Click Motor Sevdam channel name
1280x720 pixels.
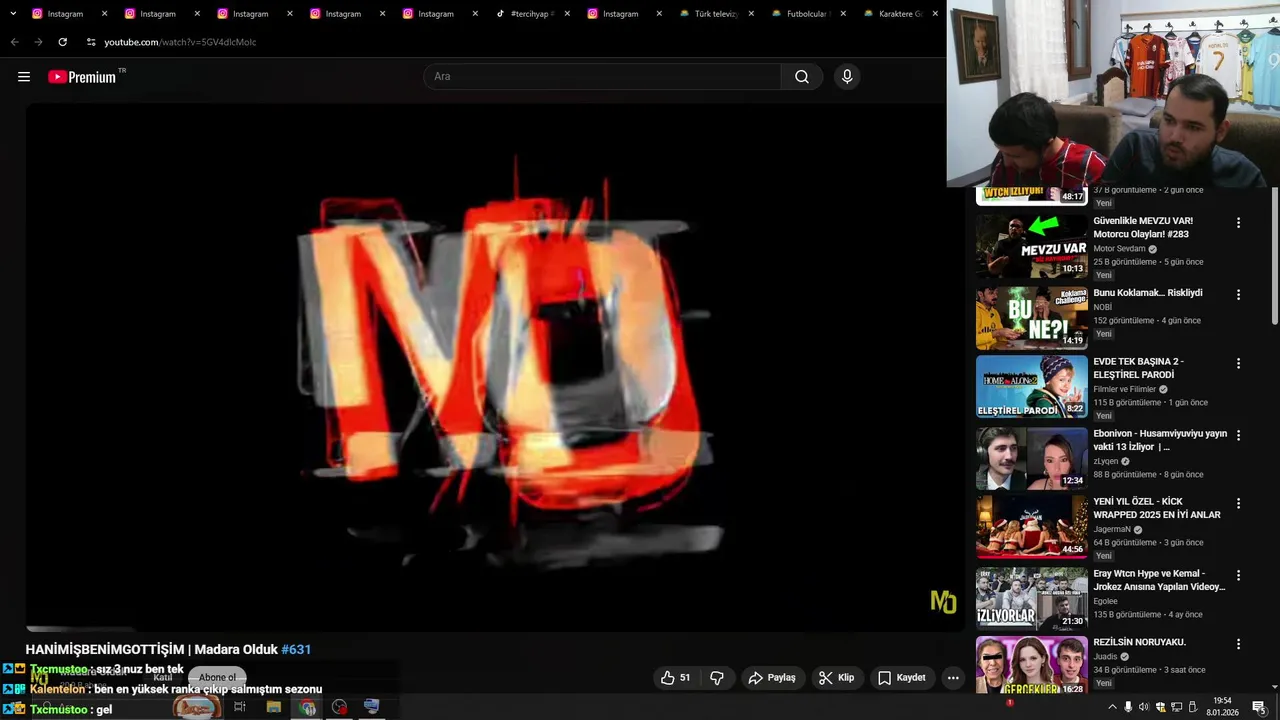click(x=1119, y=249)
